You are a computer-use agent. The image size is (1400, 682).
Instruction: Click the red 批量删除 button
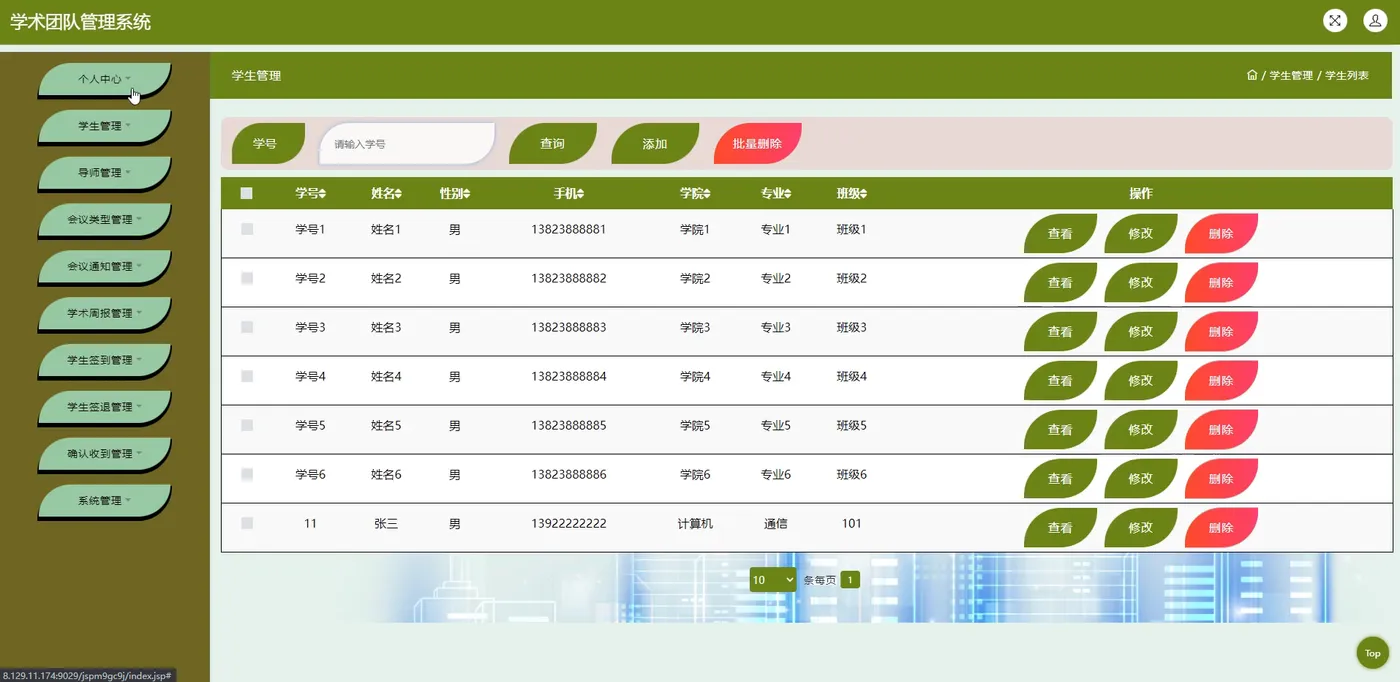758,143
